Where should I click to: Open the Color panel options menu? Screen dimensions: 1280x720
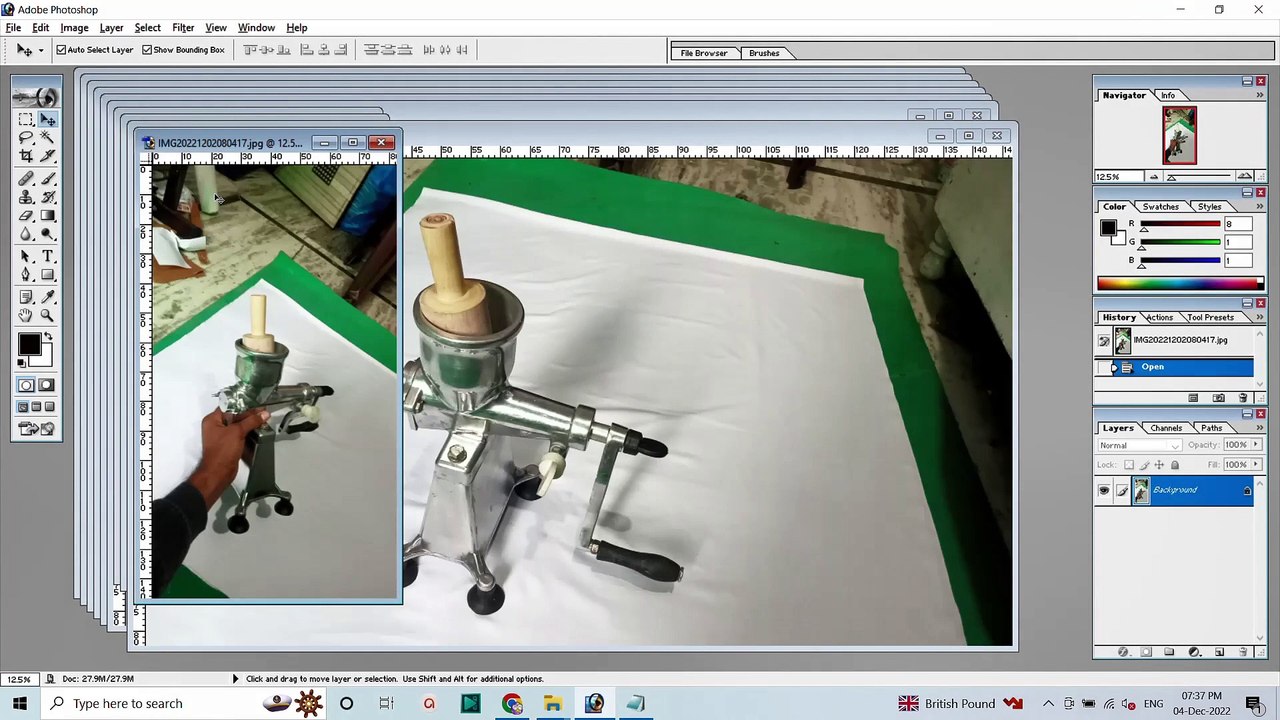pos(1260,206)
